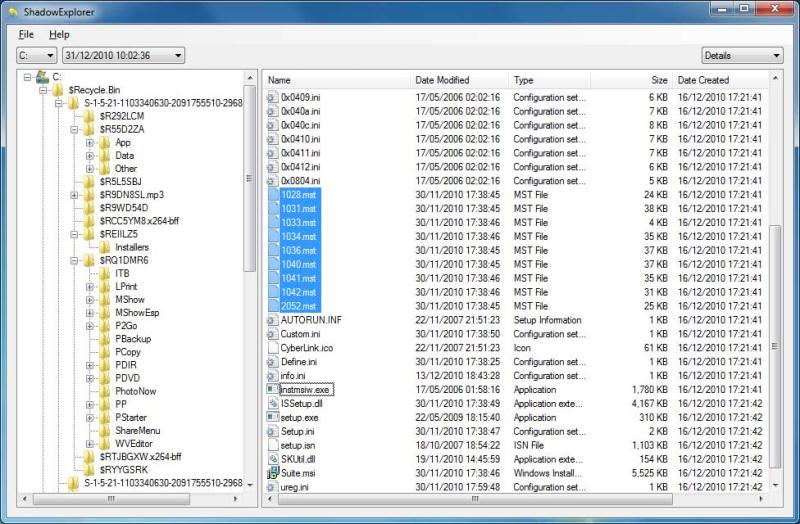Select the MShowEsp folder in tree

pyautogui.click(x=137, y=313)
